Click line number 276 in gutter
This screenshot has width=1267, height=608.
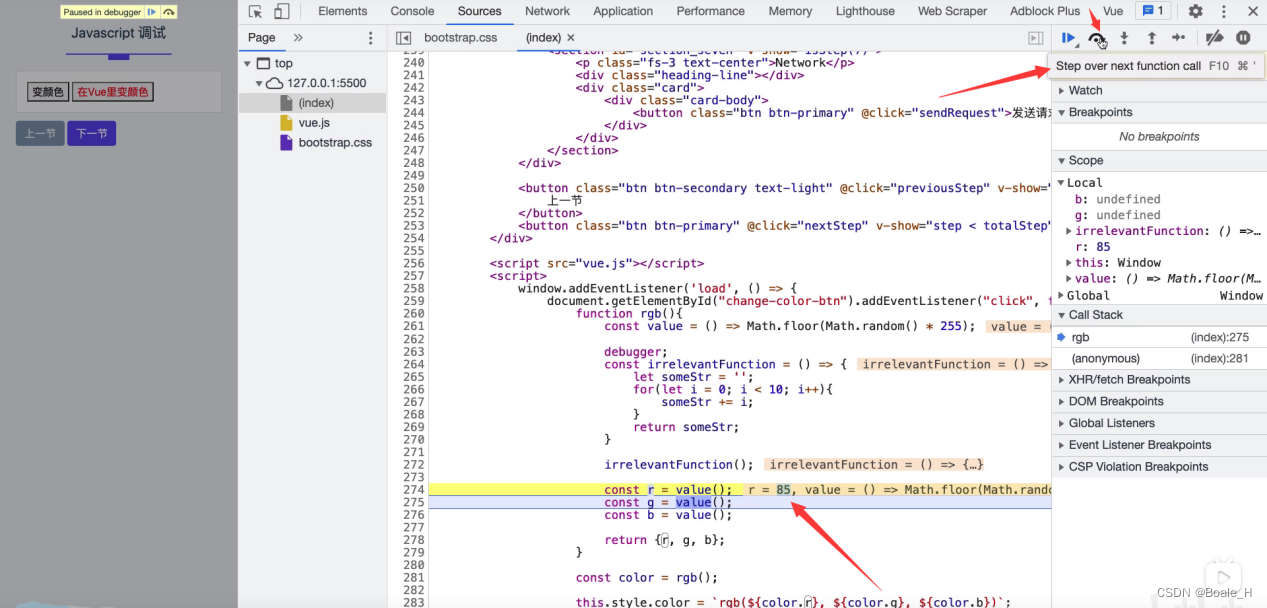click(x=413, y=515)
